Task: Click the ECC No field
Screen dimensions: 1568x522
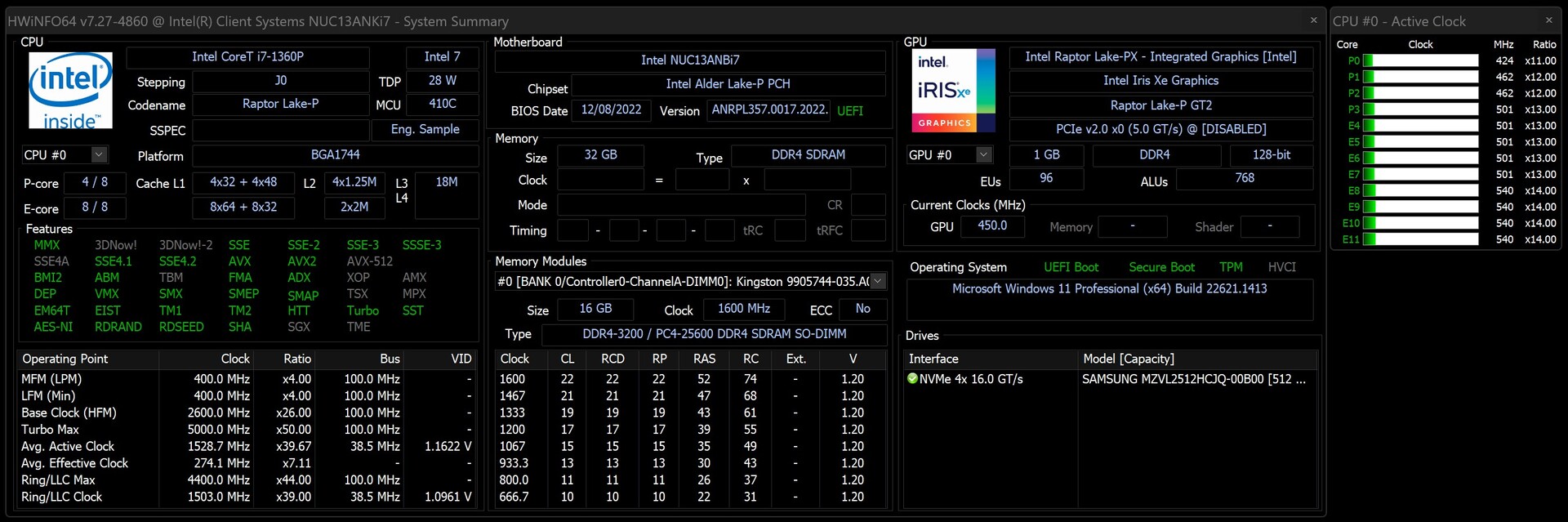Action: [863, 309]
